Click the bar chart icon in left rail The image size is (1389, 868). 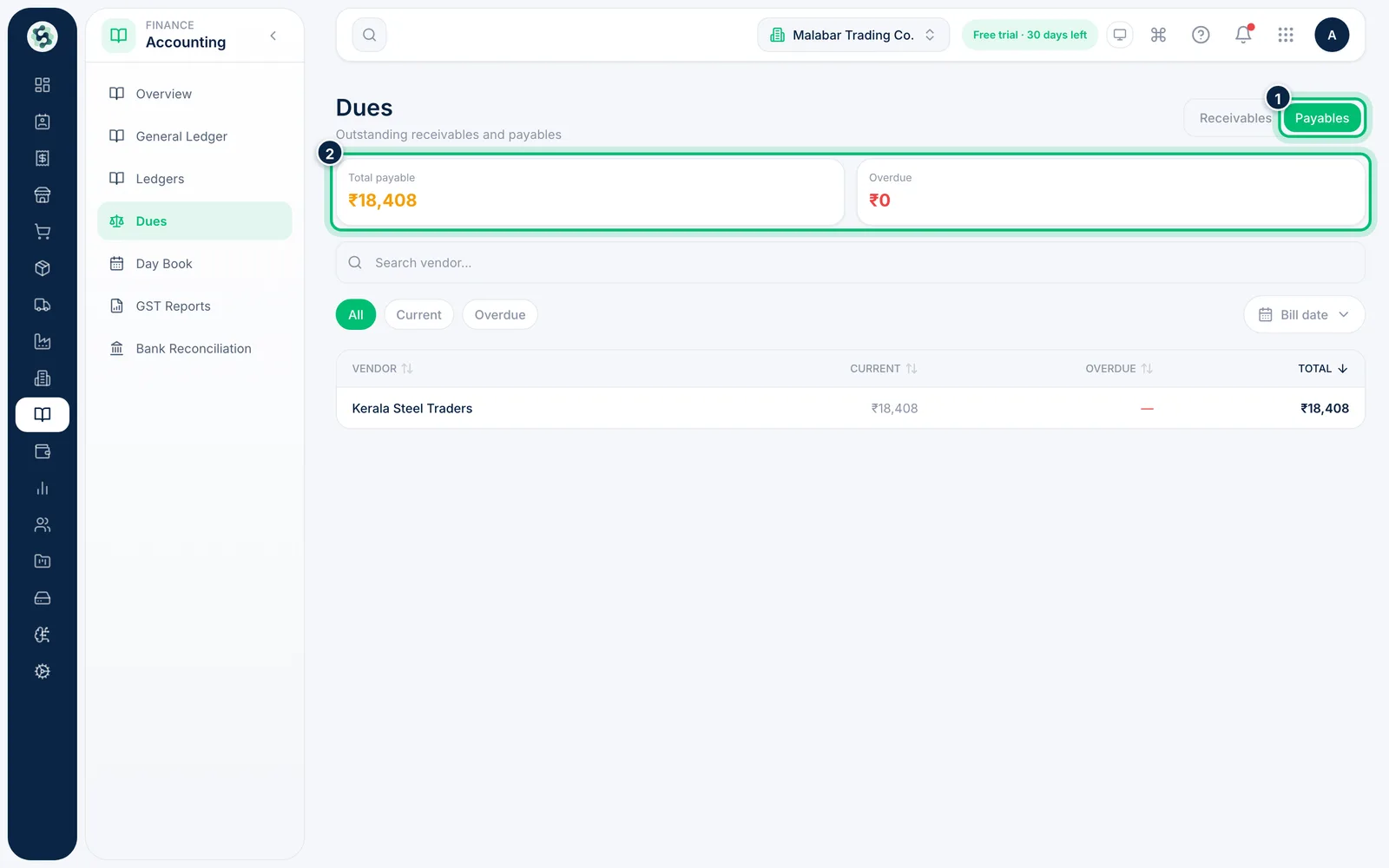coord(42,488)
